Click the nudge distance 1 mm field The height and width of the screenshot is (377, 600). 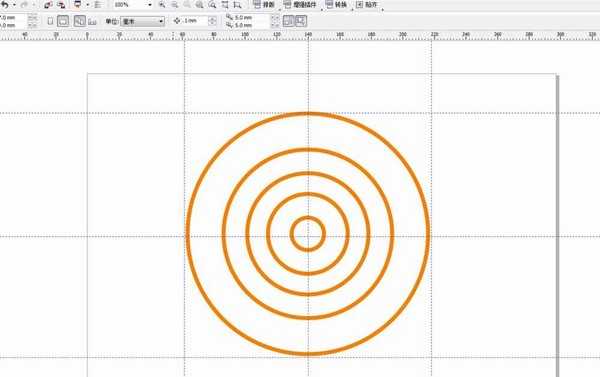(194, 21)
